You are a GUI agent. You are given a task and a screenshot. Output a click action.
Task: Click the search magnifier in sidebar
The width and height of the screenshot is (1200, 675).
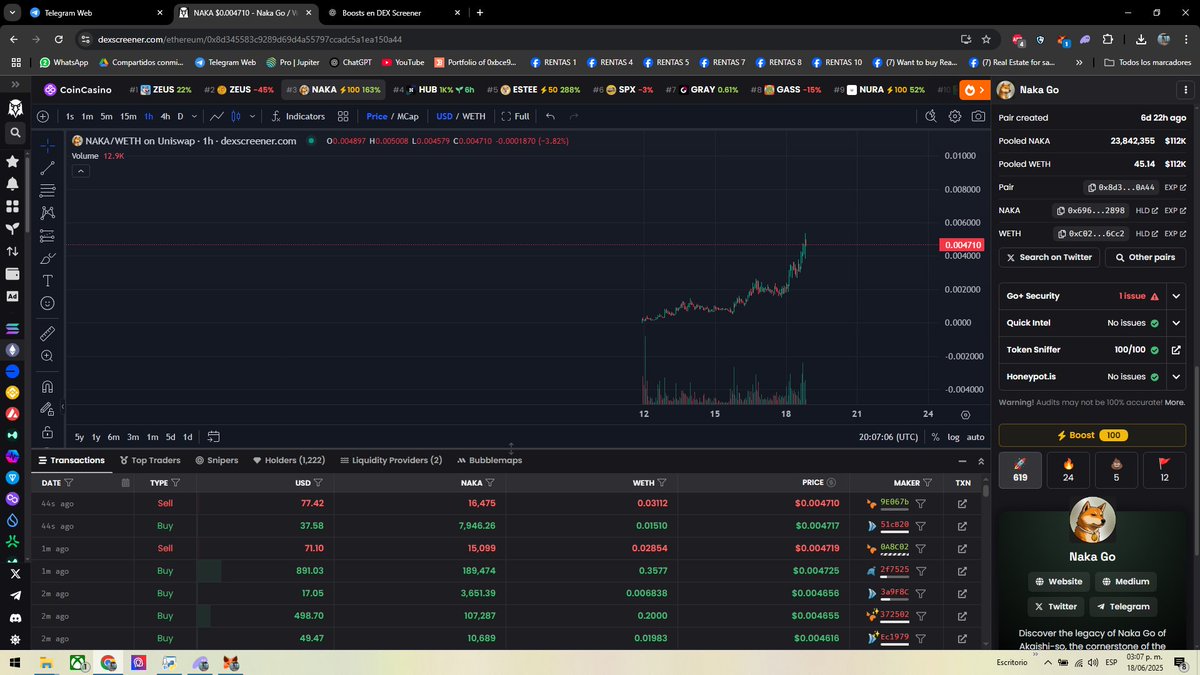pos(15,132)
